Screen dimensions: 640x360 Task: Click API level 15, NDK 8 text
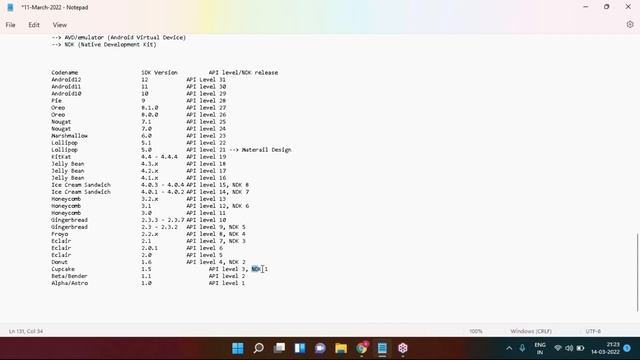point(218,185)
